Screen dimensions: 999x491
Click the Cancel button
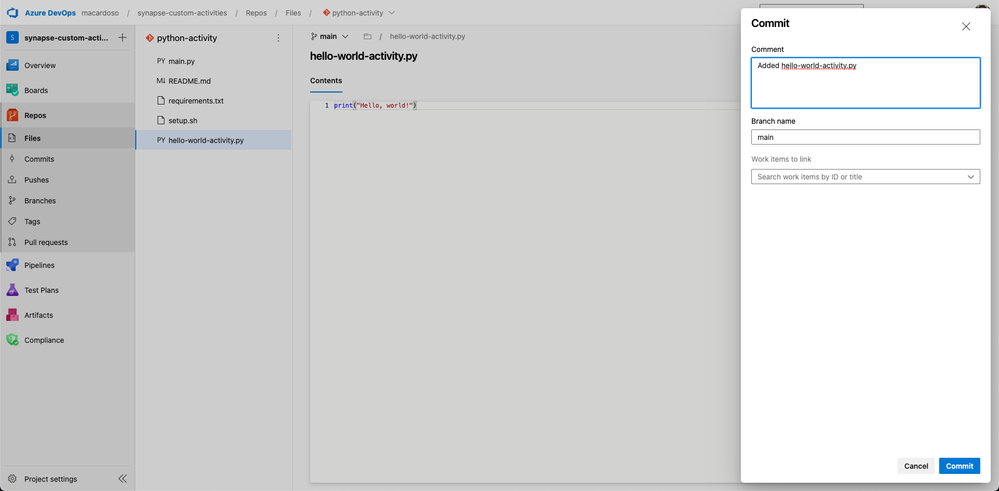click(916, 466)
